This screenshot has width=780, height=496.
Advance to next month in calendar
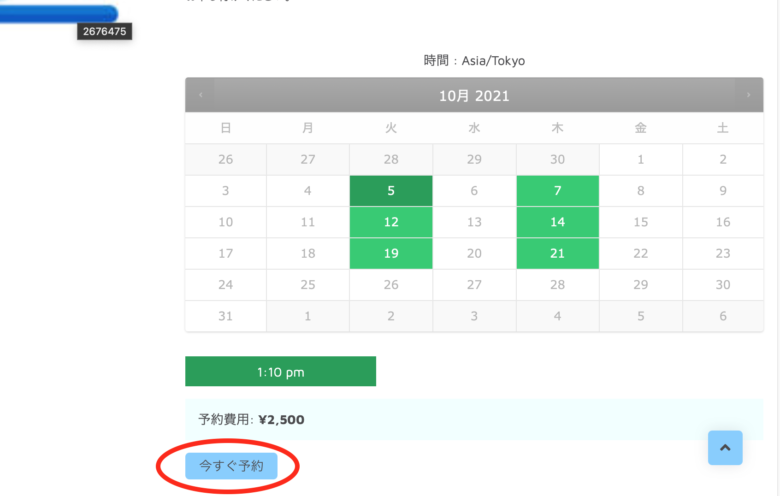tap(748, 95)
